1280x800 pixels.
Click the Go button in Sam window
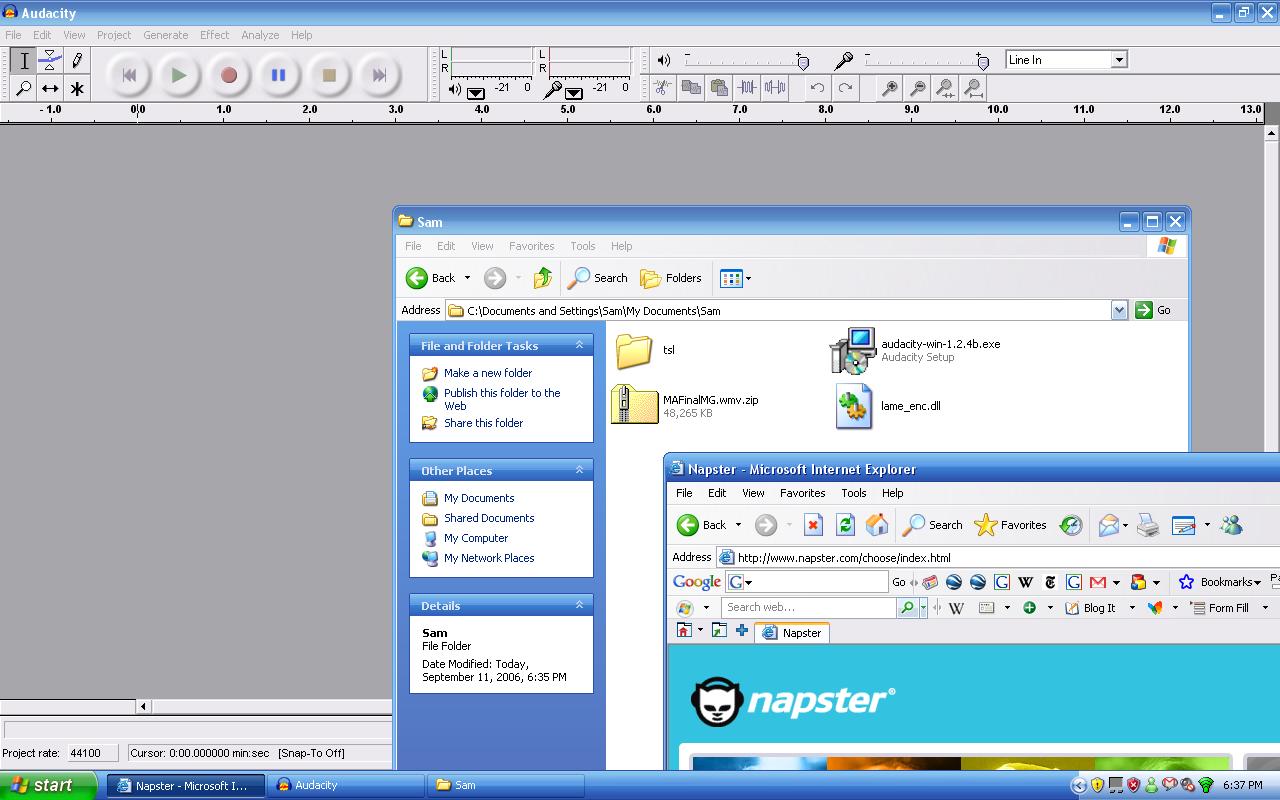pos(1153,310)
